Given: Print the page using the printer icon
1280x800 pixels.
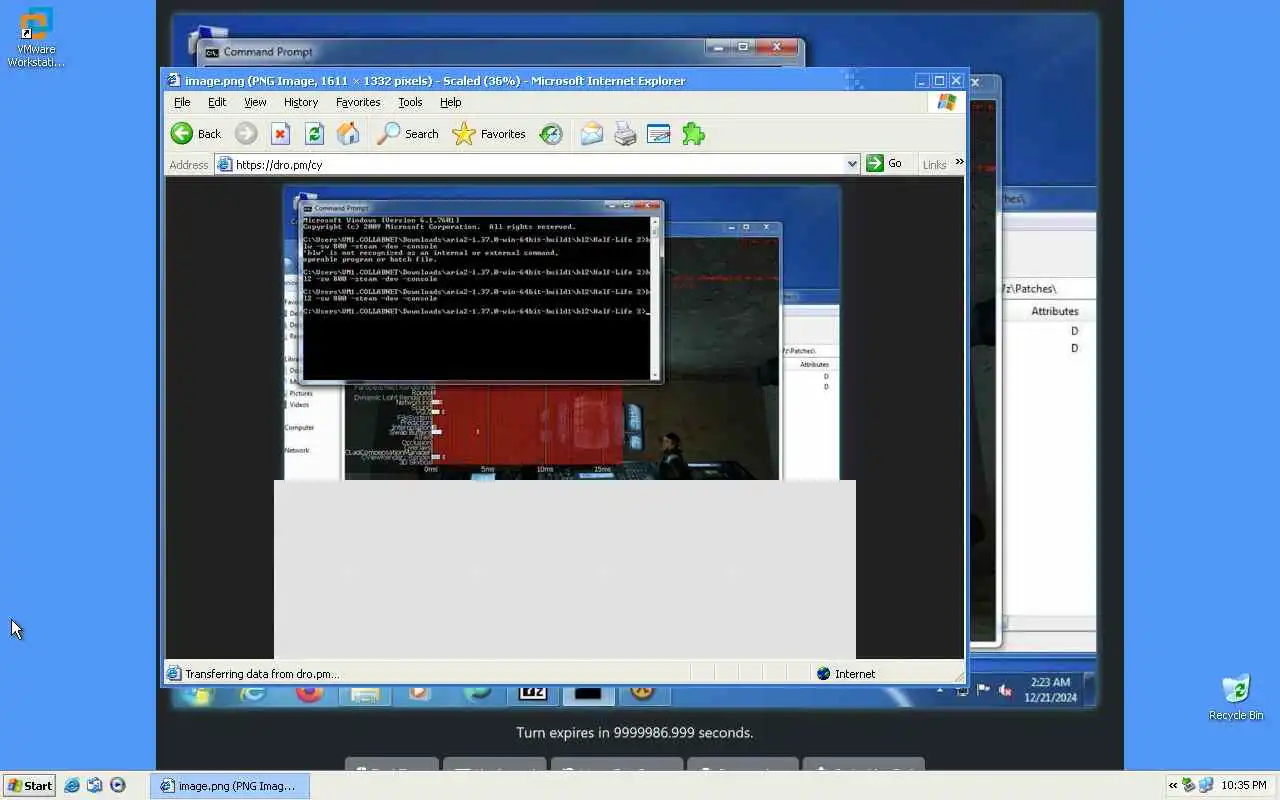Looking at the screenshot, I should click(x=625, y=134).
